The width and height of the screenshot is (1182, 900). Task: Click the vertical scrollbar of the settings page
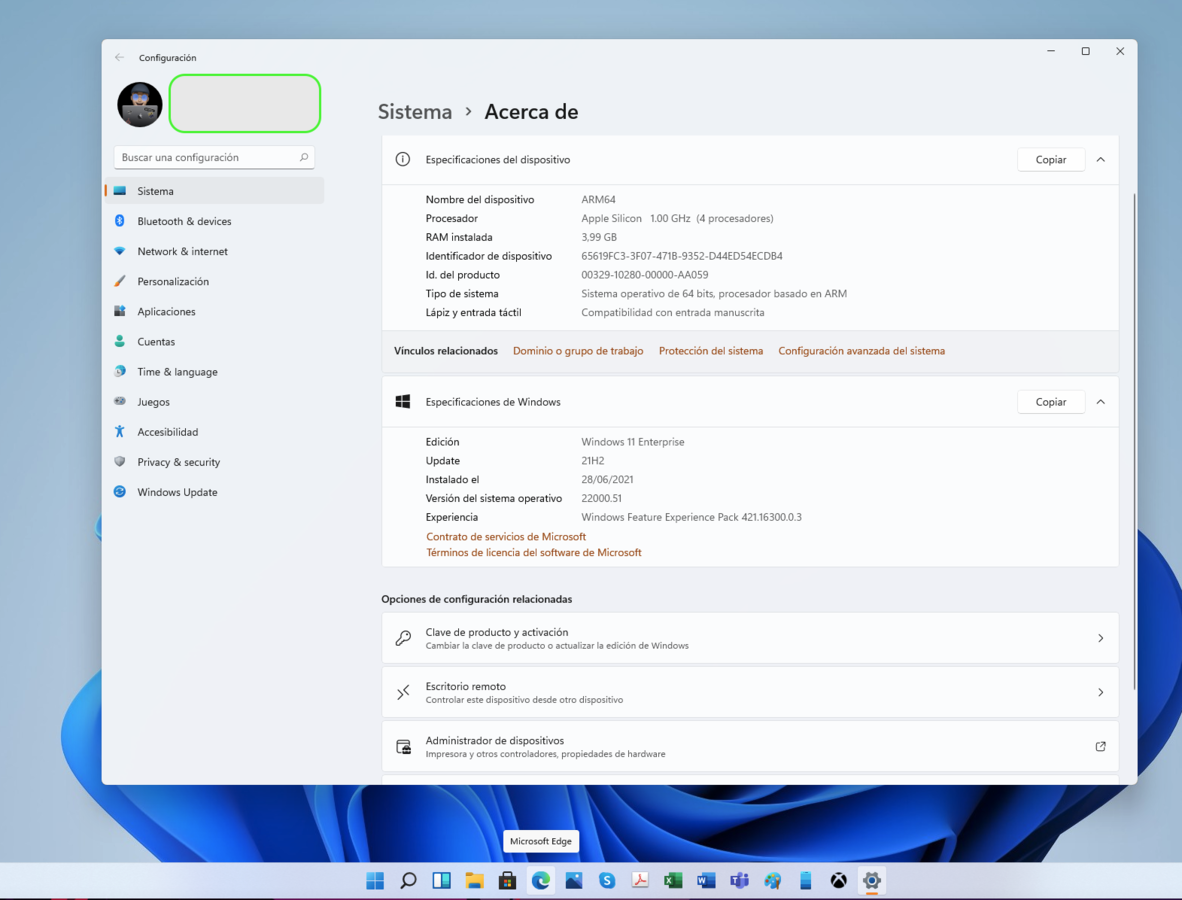tap(1134, 441)
